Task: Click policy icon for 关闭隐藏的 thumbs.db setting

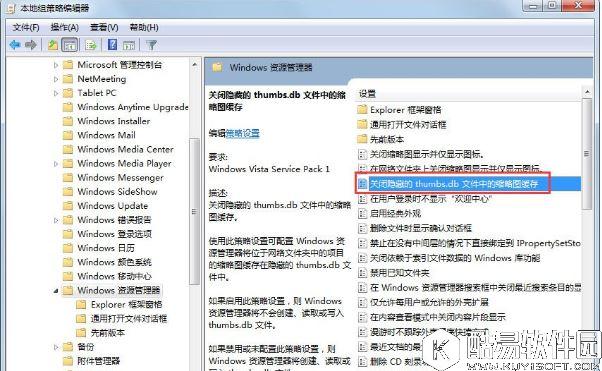Action: [362, 184]
